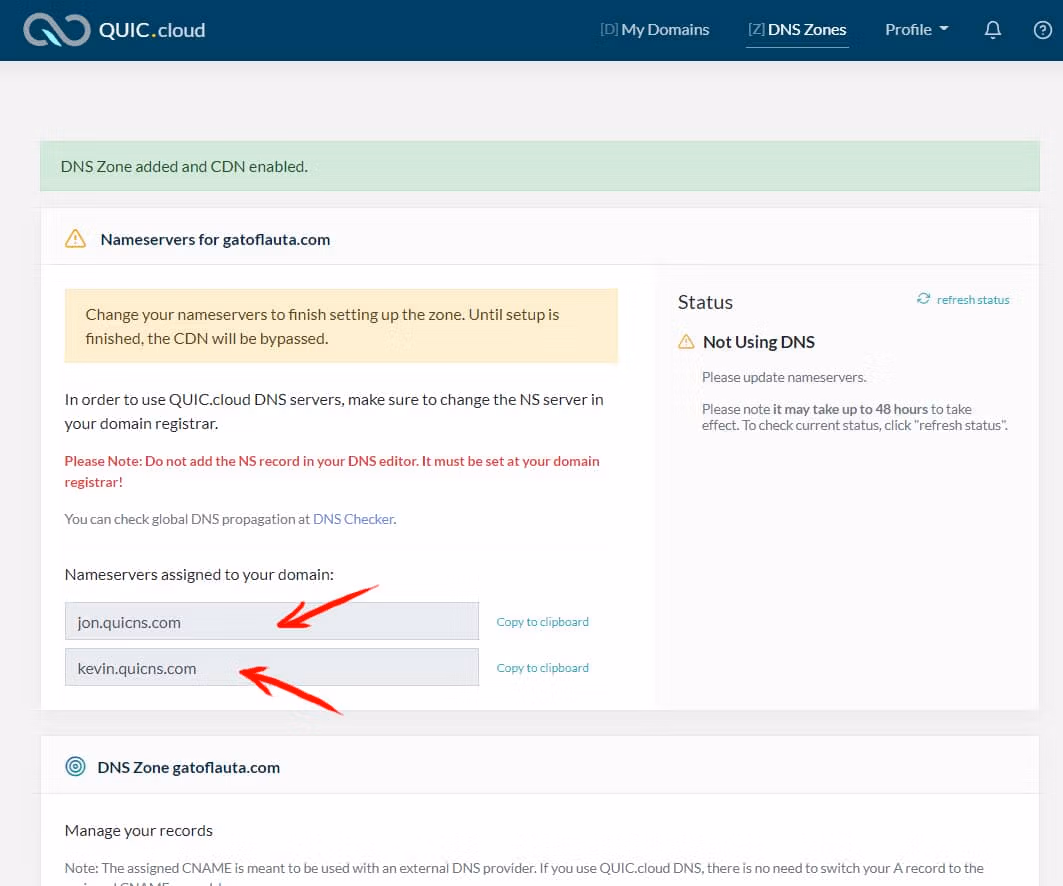
Task: Click 'it may take up to 48 hours' note
Action: 850,409
